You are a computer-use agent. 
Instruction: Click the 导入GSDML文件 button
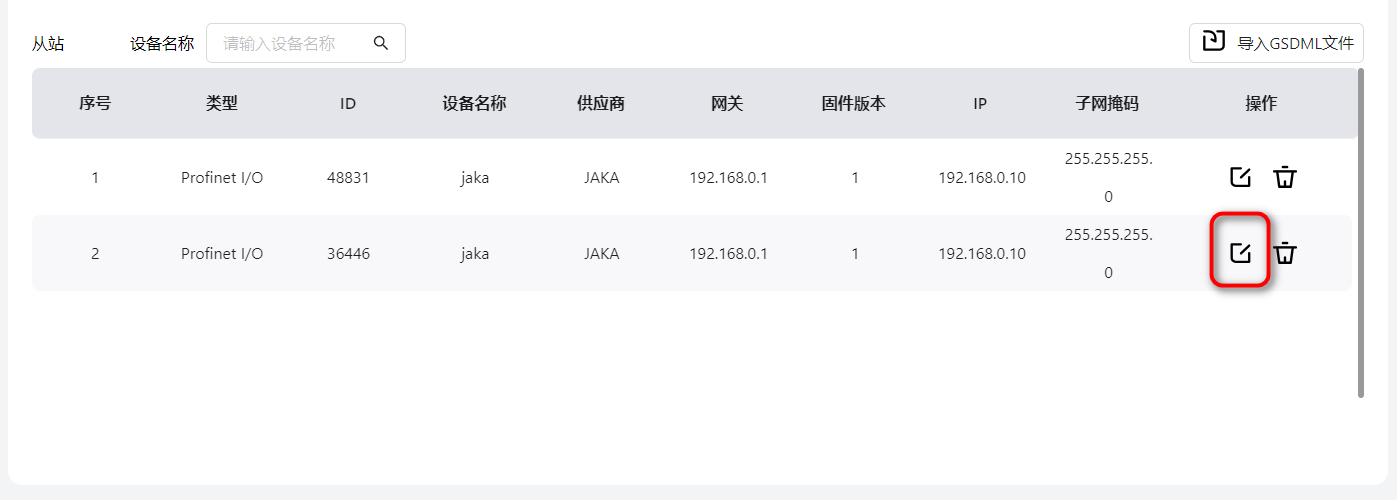click(1276, 43)
